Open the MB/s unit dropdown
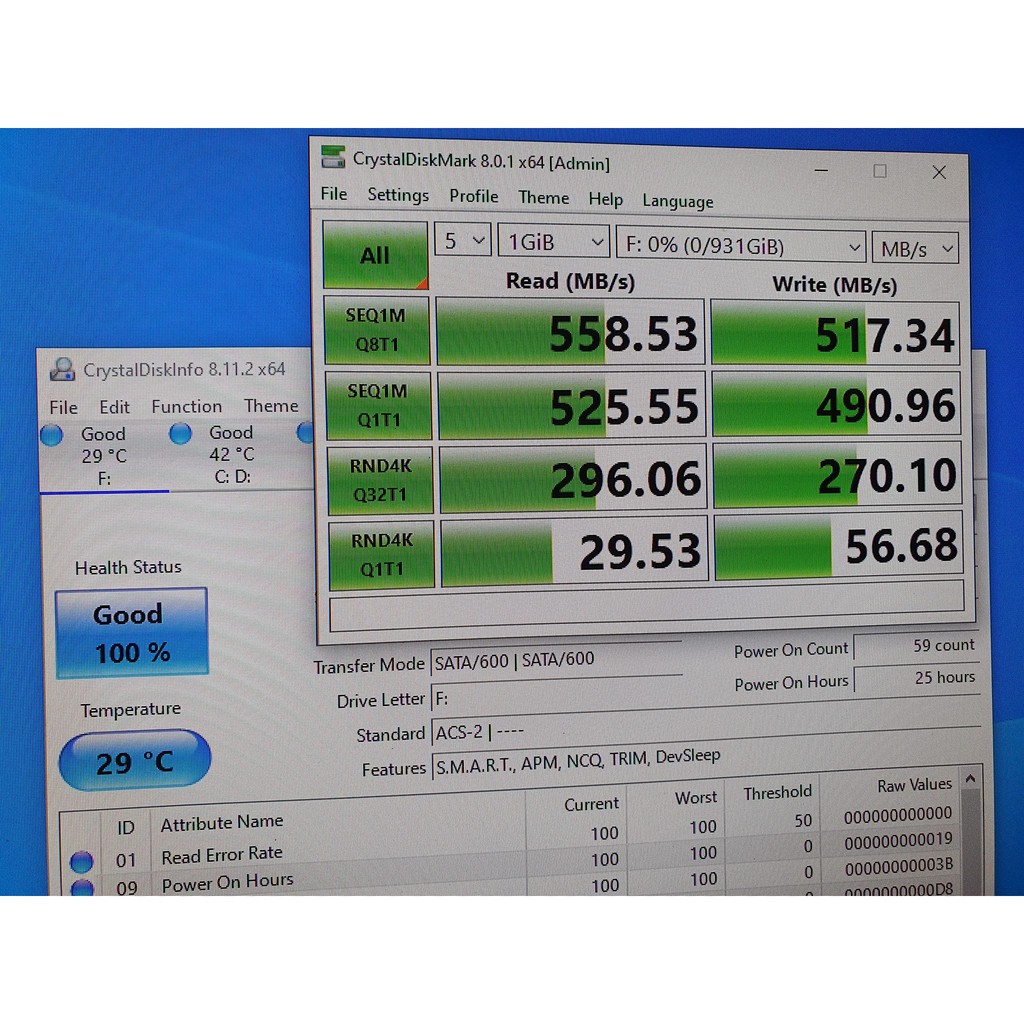This screenshot has width=1024, height=1024. pos(916,248)
